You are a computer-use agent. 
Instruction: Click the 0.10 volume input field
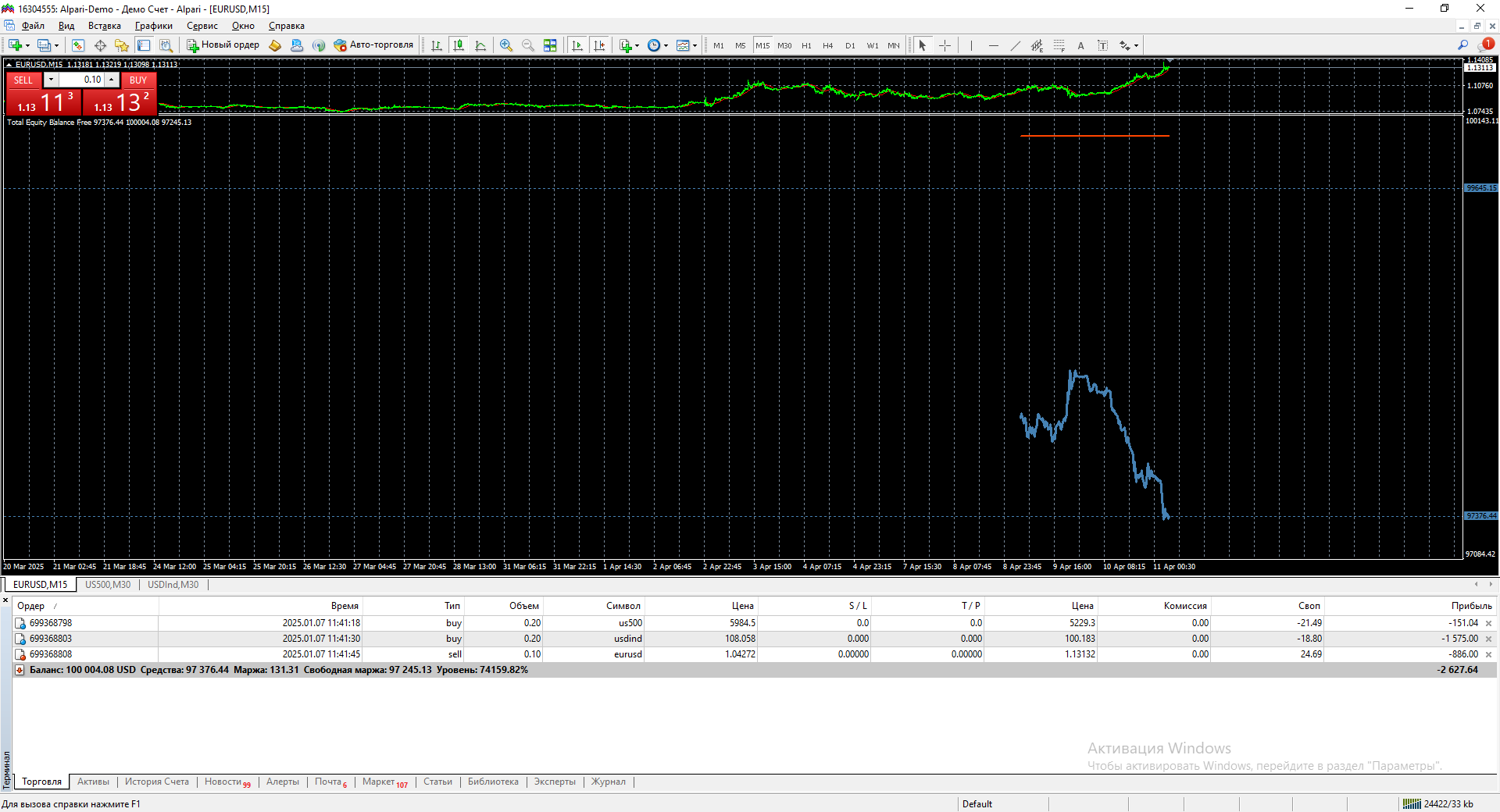(x=82, y=80)
